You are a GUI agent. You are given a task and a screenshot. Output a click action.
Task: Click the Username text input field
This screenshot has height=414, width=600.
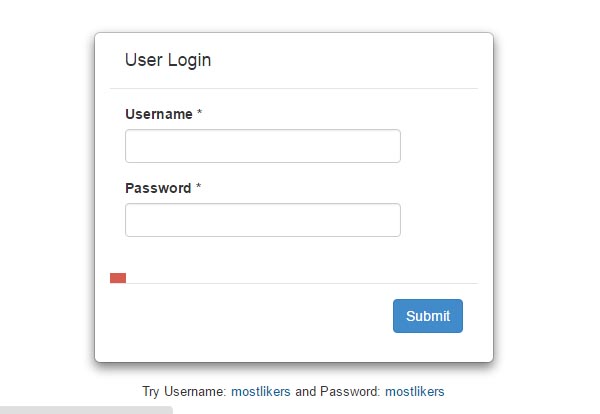[x=262, y=146]
